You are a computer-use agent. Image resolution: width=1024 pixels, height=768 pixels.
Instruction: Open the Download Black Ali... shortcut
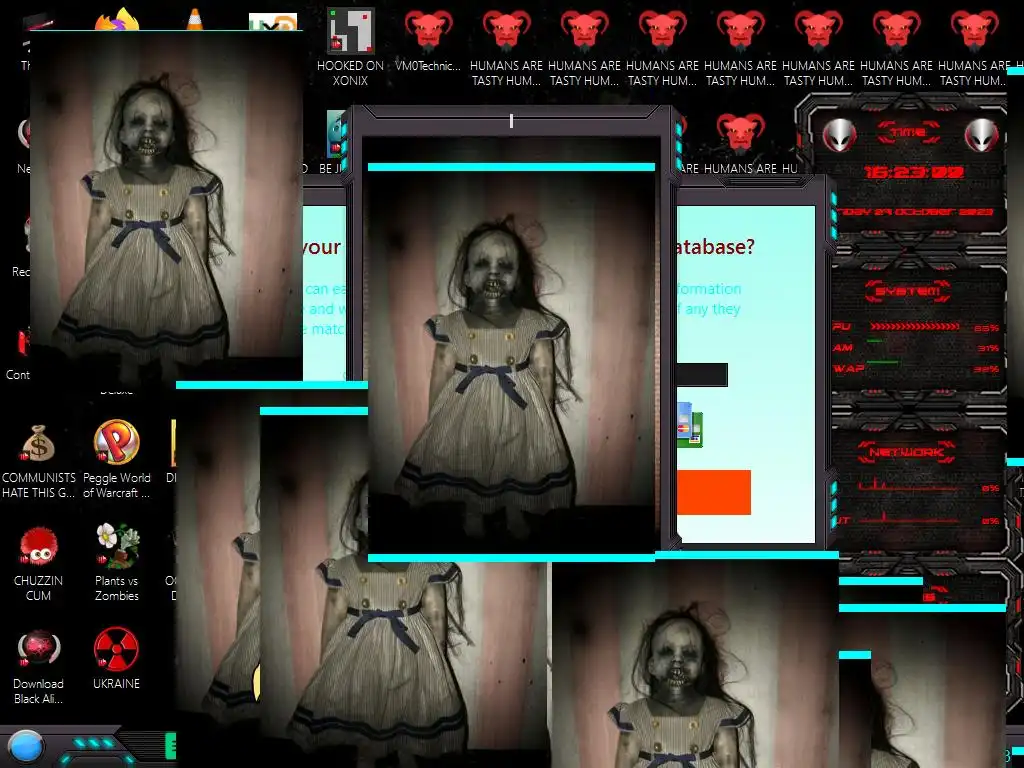(x=39, y=666)
